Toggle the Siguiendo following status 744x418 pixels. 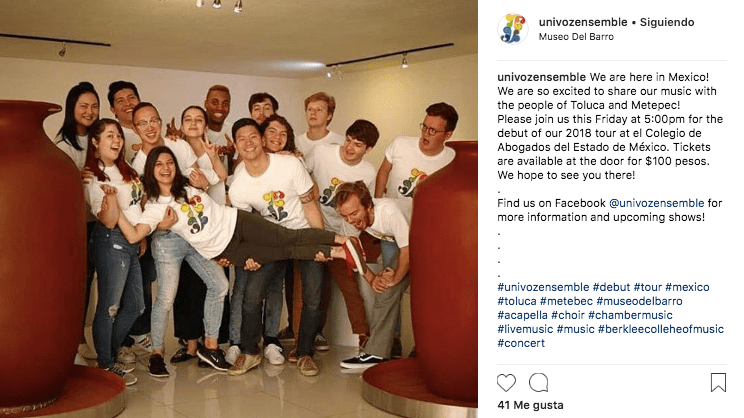coord(667,22)
